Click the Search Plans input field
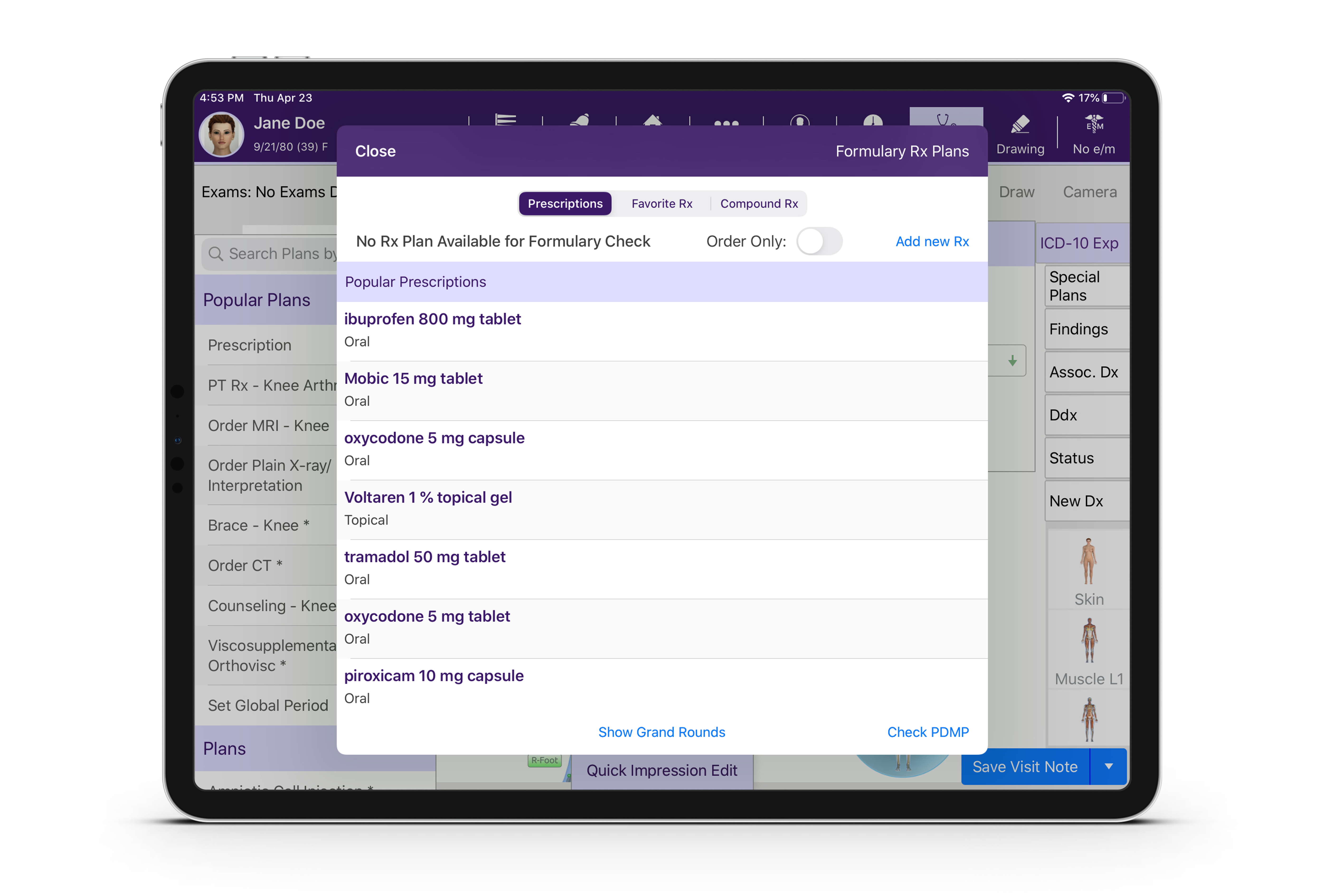This screenshot has height=896, width=1323. [269, 253]
